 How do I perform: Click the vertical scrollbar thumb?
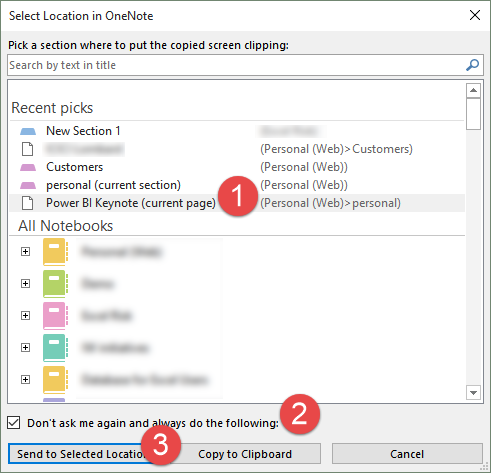[x=473, y=114]
